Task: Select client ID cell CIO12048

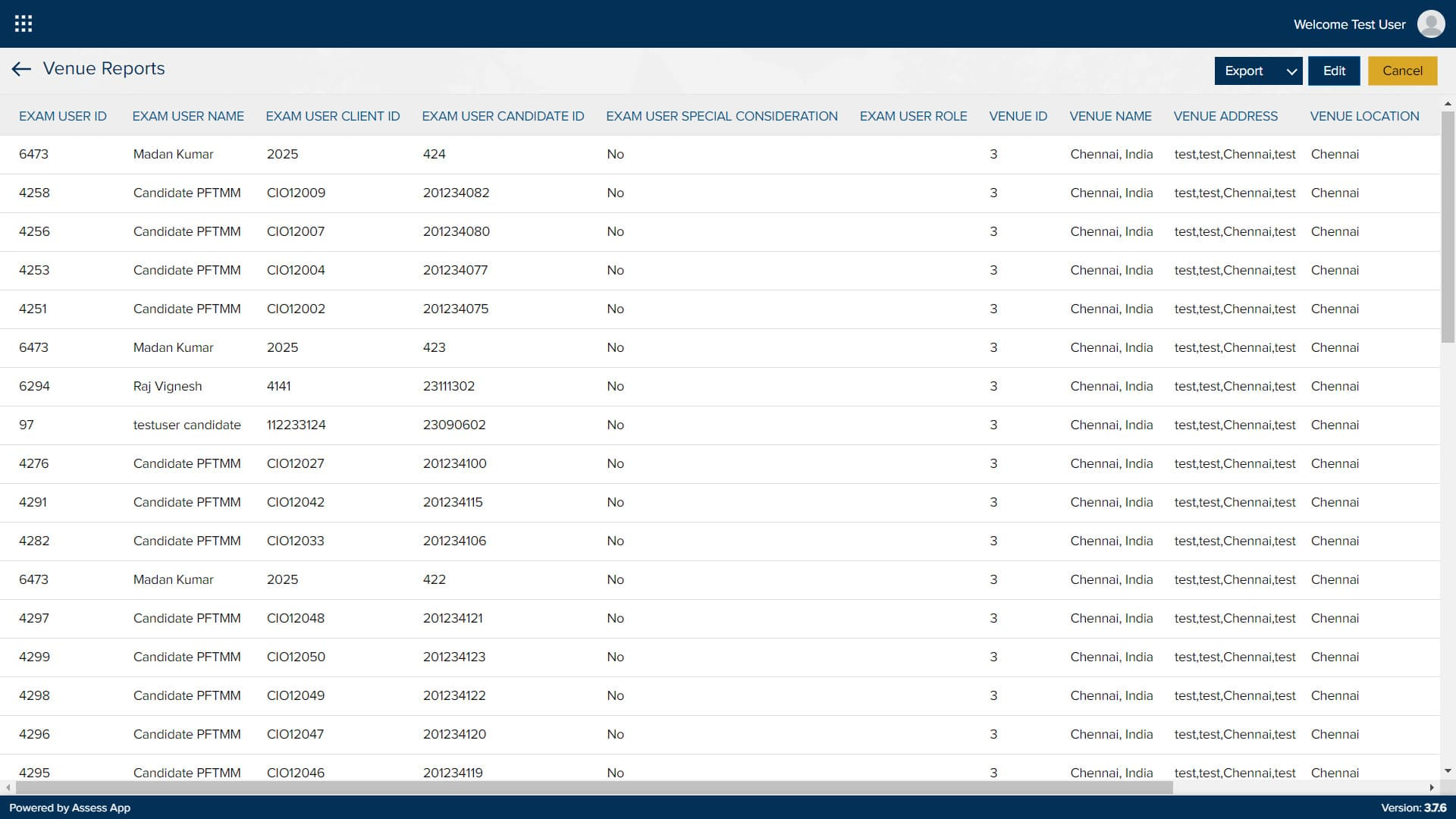Action: pyautogui.click(x=295, y=618)
